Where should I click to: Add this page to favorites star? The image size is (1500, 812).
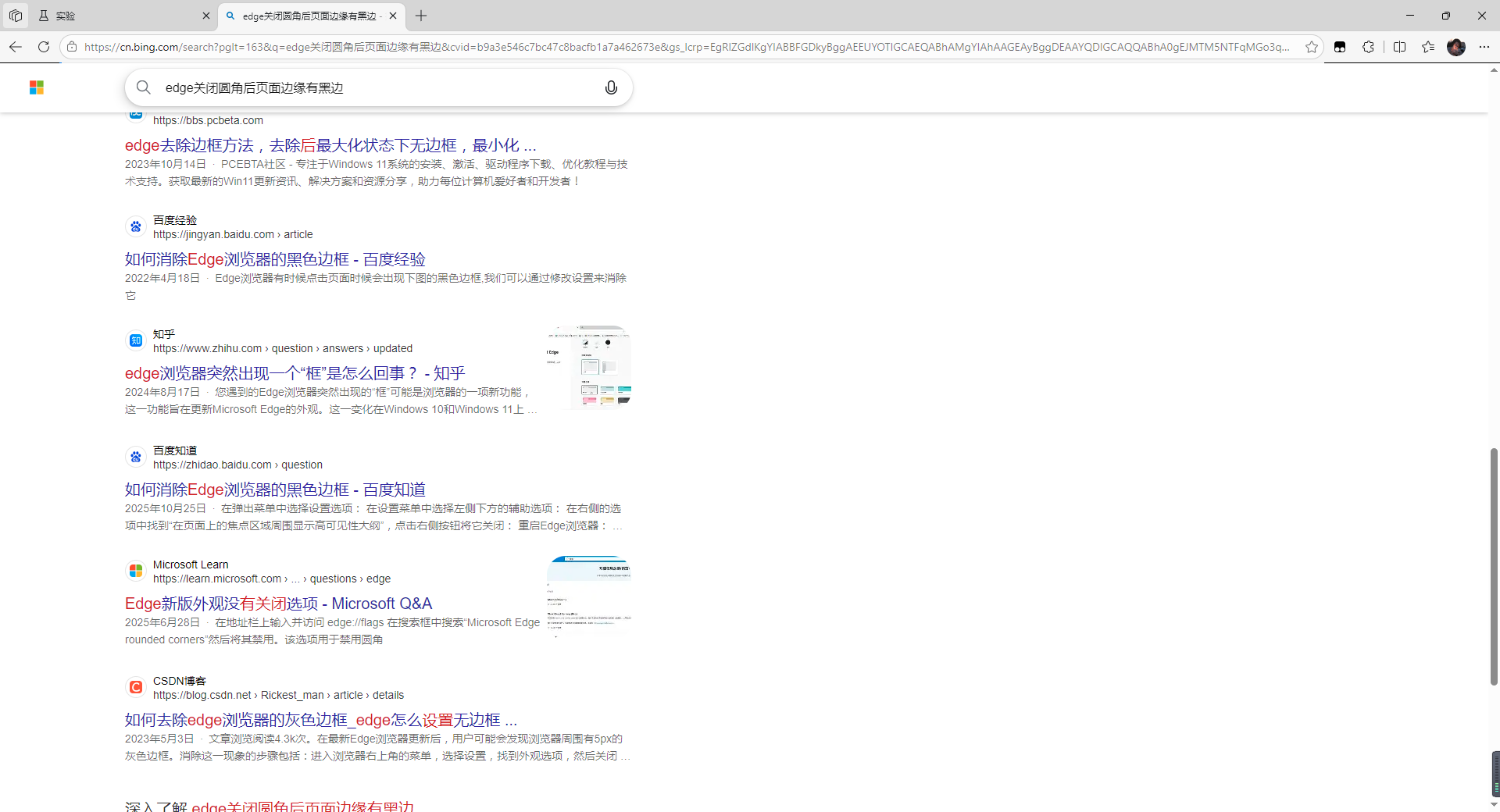click(x=1312, y=47)
